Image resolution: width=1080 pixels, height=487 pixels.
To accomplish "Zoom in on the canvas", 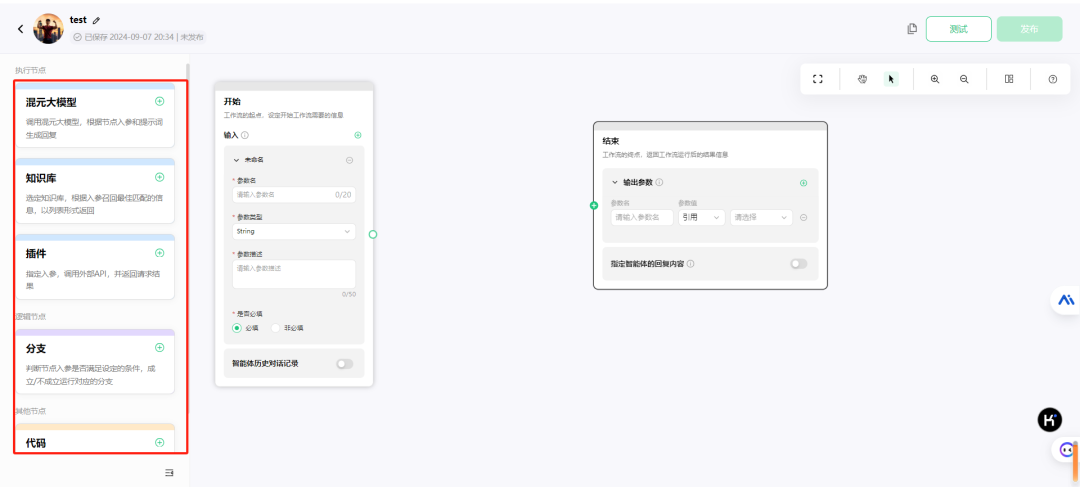I will [935, 79].
